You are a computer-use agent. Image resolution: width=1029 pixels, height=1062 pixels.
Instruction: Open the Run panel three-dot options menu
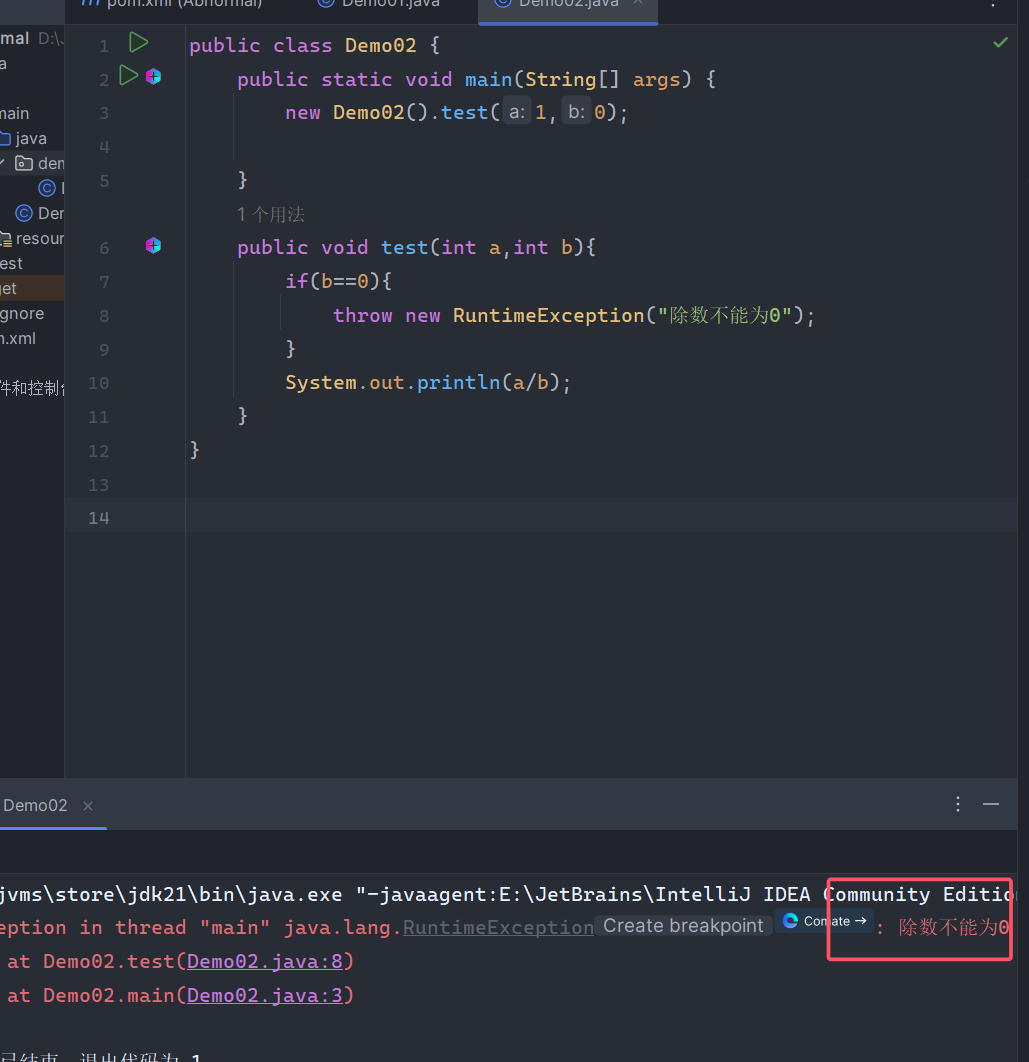pos(958,804)
